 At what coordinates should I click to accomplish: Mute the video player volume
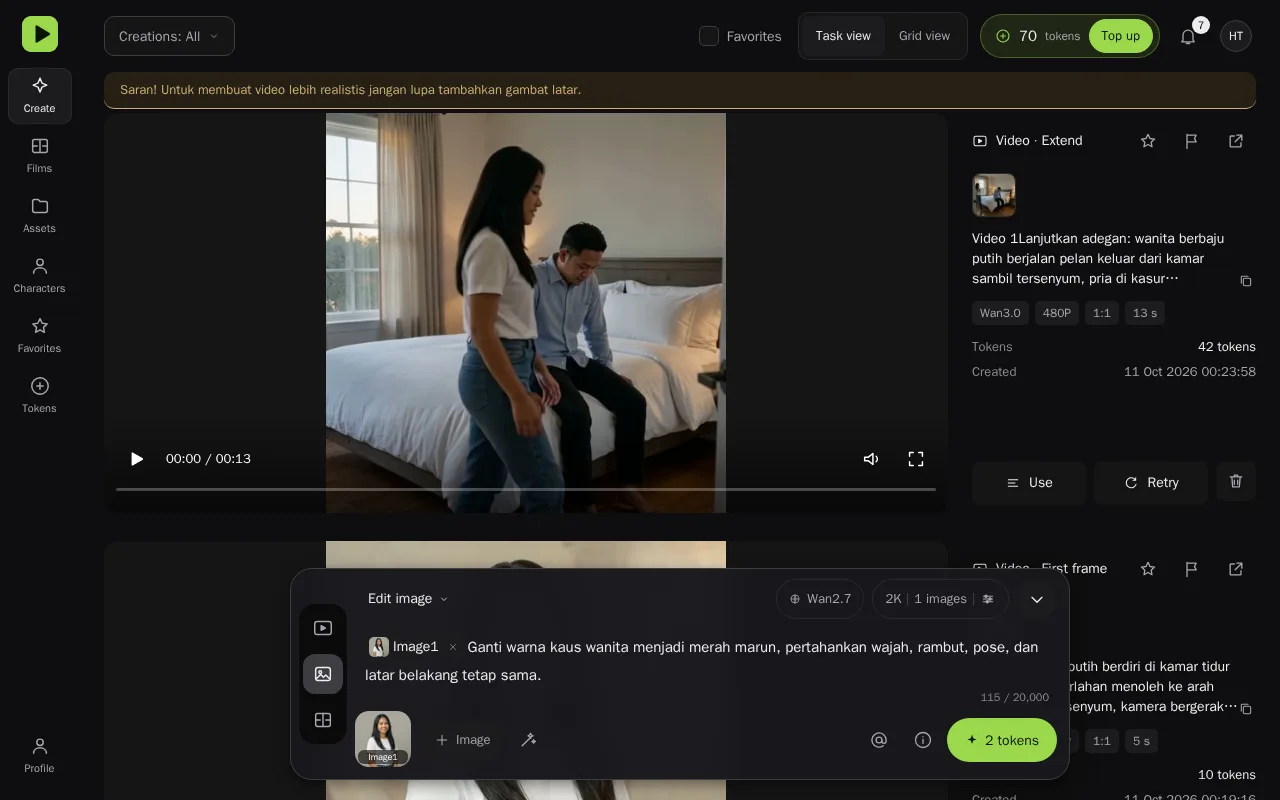[871, 459]
